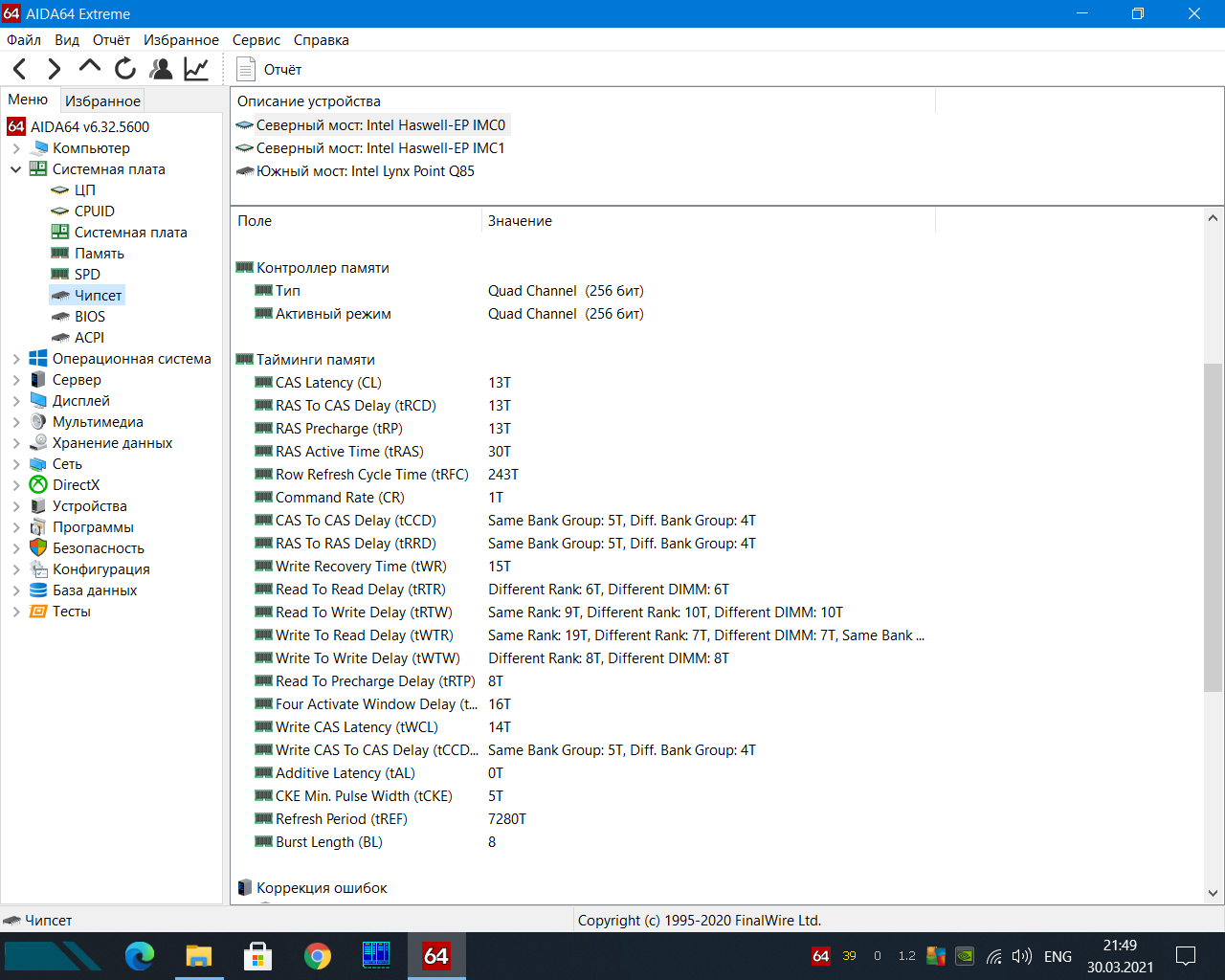Open Google Chrome from the taskbar
This screenshot has height=980, width=1225.
[318, 956]
